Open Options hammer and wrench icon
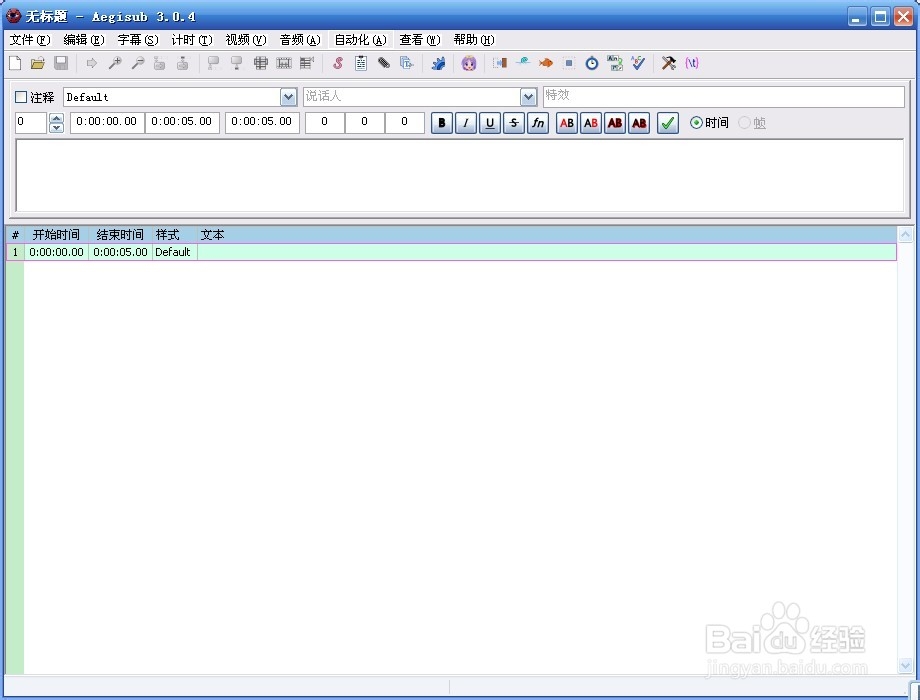920x700 pixels. point(669,63)
